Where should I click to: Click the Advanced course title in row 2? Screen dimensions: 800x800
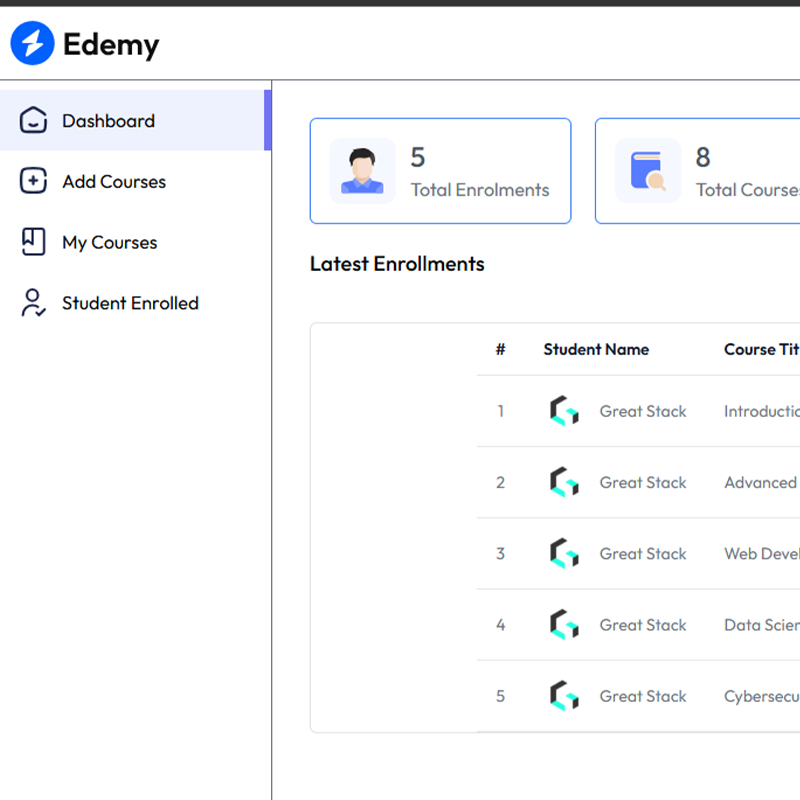tap(760, 483)
